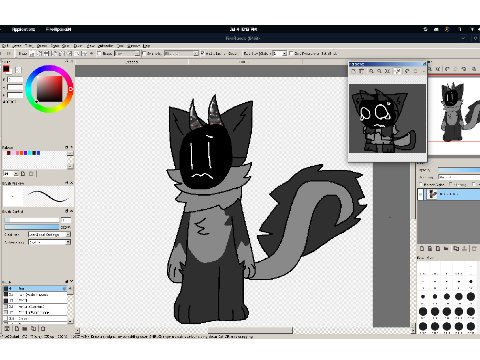Rotate icon in the Reference window toolbar
Image resolution: width=480 pixels, height=360 pixels.
[407, 71]
